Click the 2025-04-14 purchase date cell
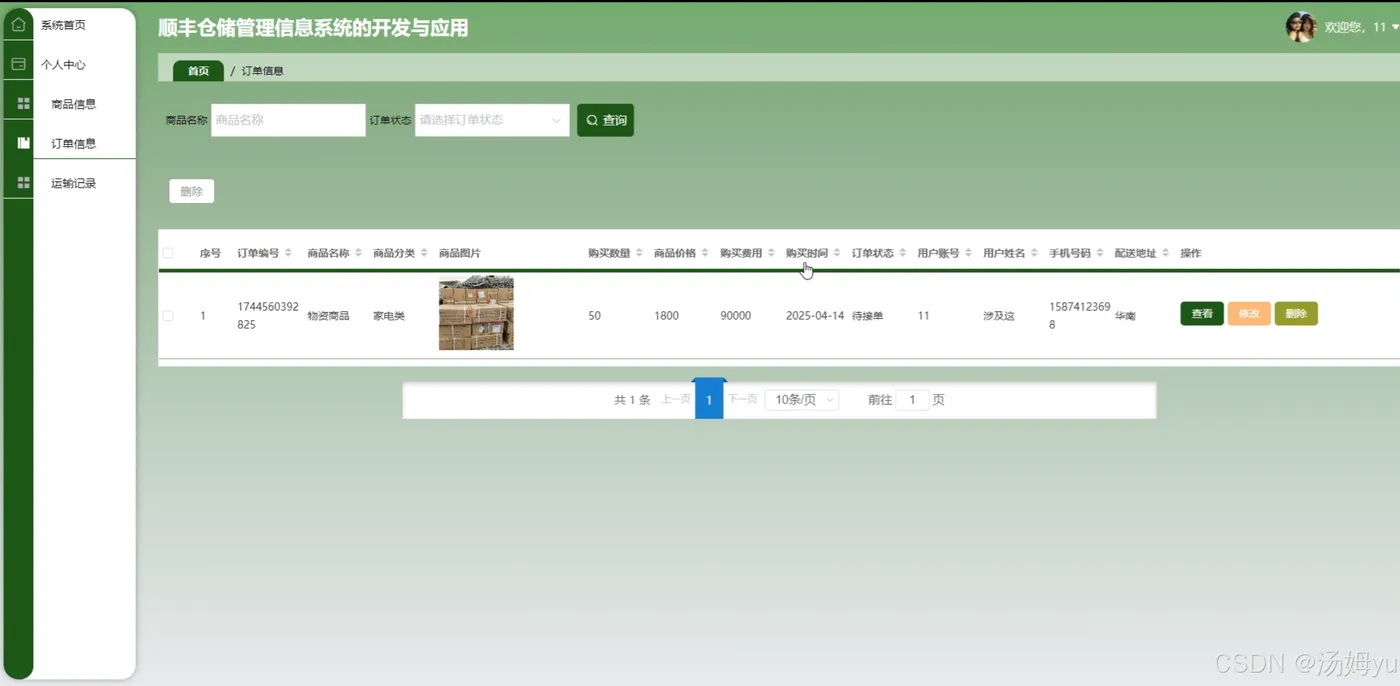This screenshot has height=686, width=1400. click(815, 316)
